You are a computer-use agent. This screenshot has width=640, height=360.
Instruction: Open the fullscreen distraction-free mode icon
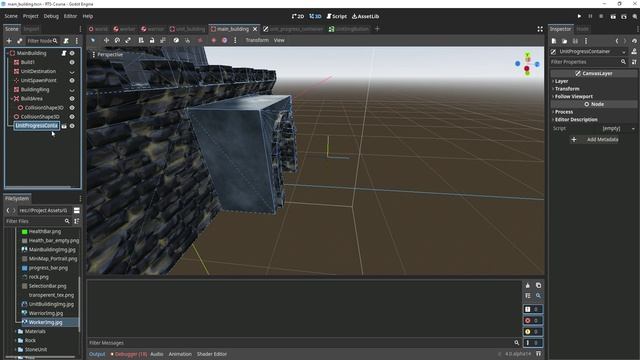tap(540, 29)
